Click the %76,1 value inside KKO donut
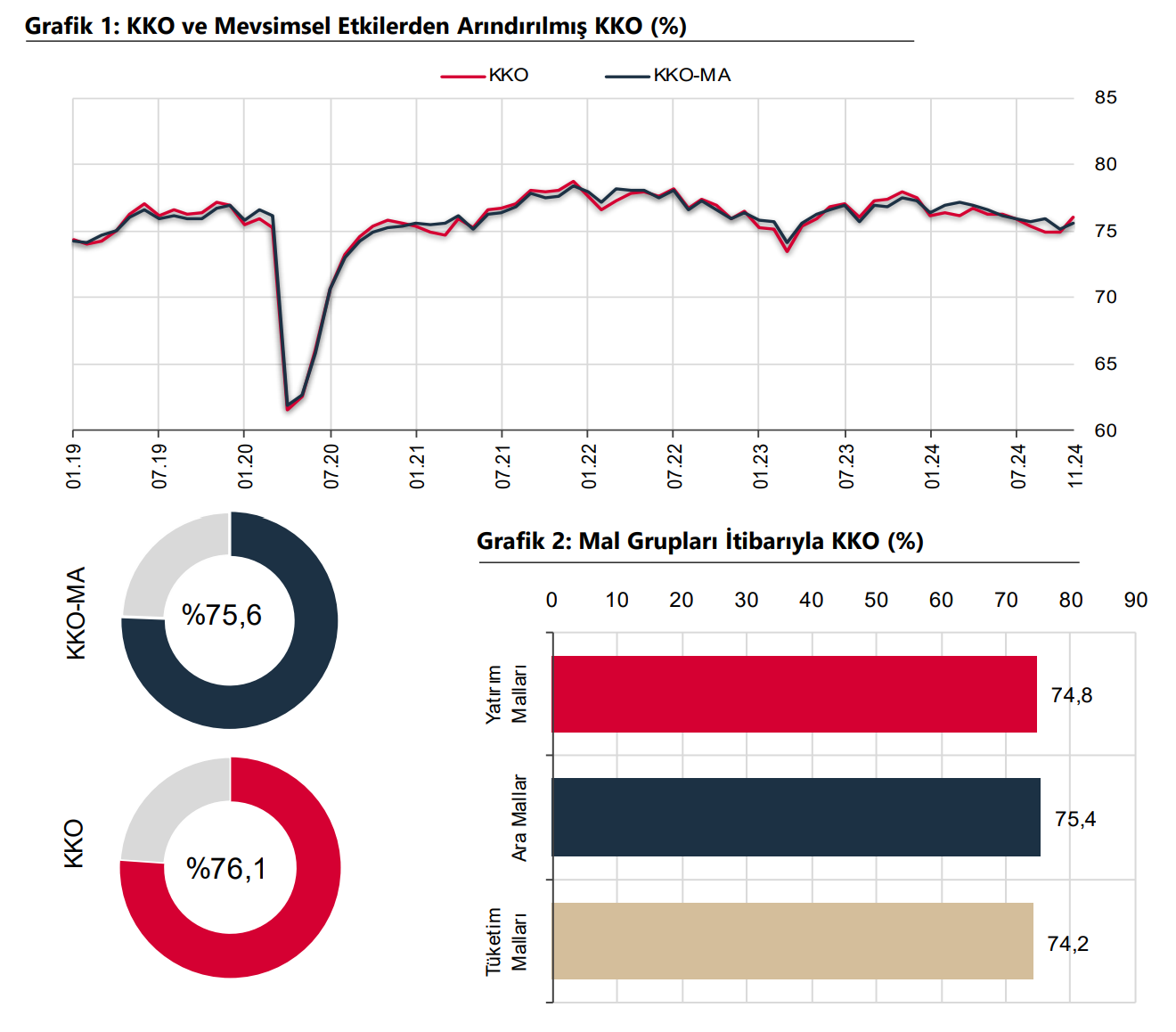Screen dimensions: 1176x1032 [x=226, y=868]
